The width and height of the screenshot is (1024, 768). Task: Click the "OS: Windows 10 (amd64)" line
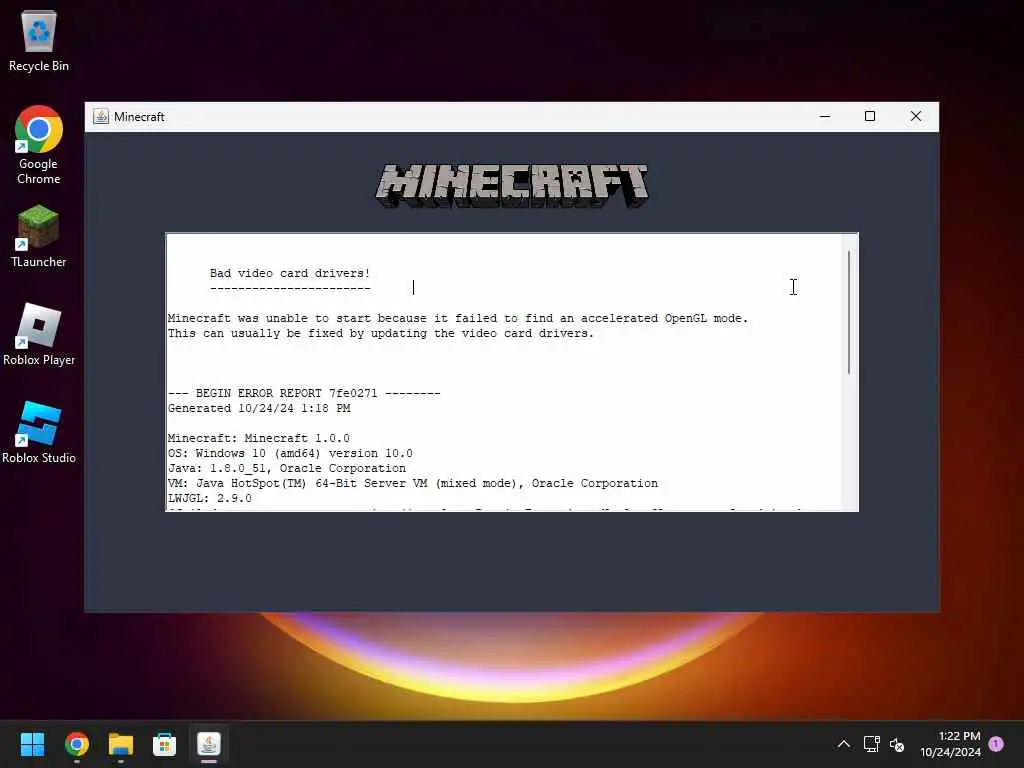pos(290,453)
